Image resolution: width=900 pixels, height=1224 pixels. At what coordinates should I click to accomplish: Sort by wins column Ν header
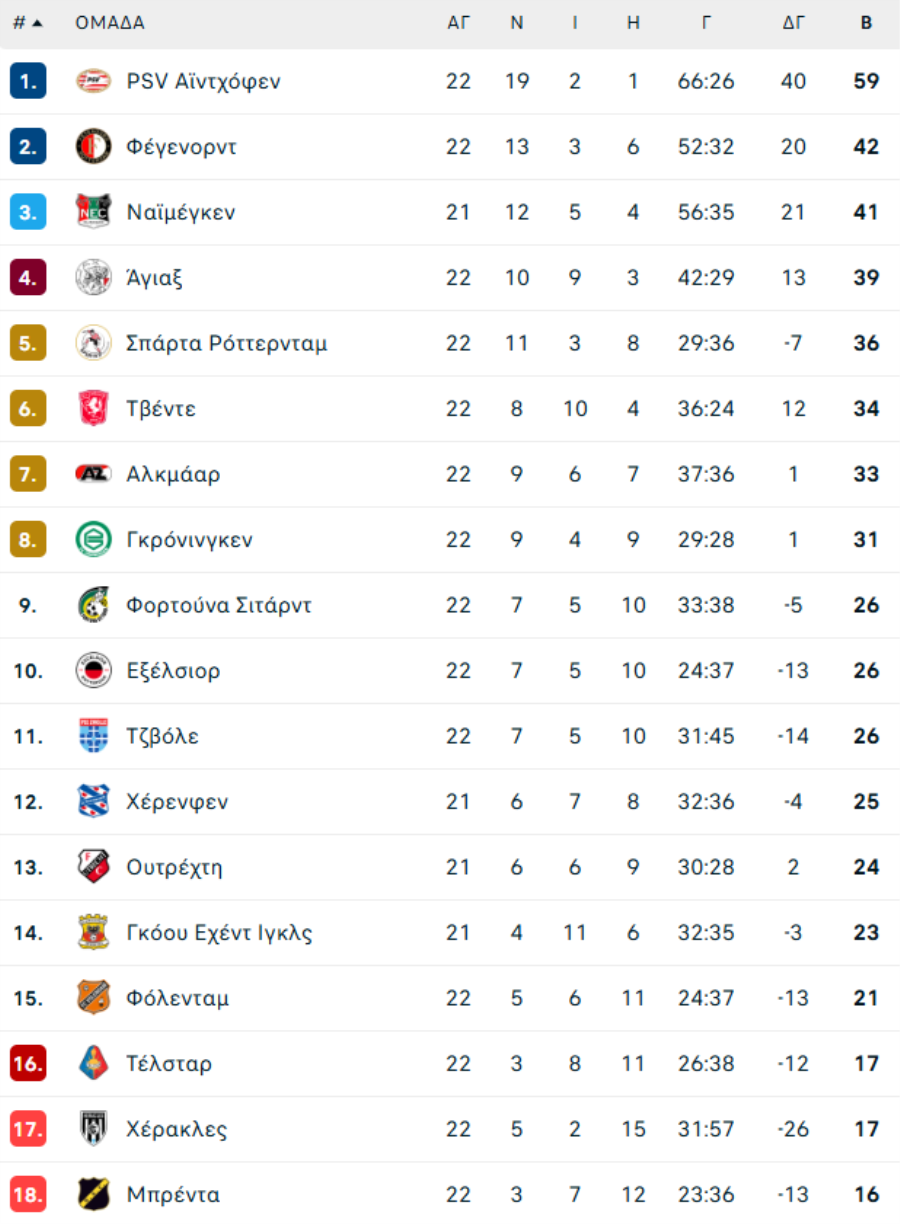[517, 23]
